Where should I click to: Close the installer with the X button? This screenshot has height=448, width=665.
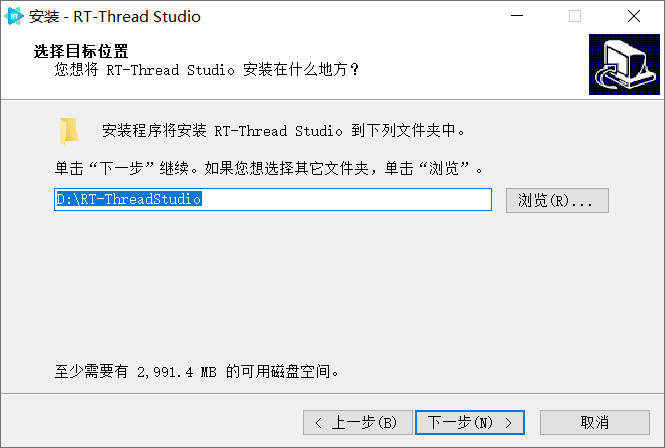[x=634, y=16]
